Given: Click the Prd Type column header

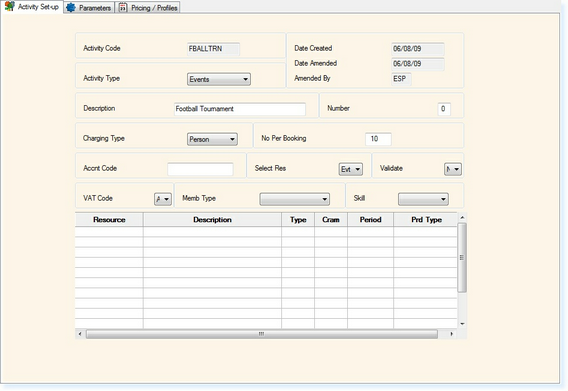Looking at the screenshot, I should click(x=426, y=220).
